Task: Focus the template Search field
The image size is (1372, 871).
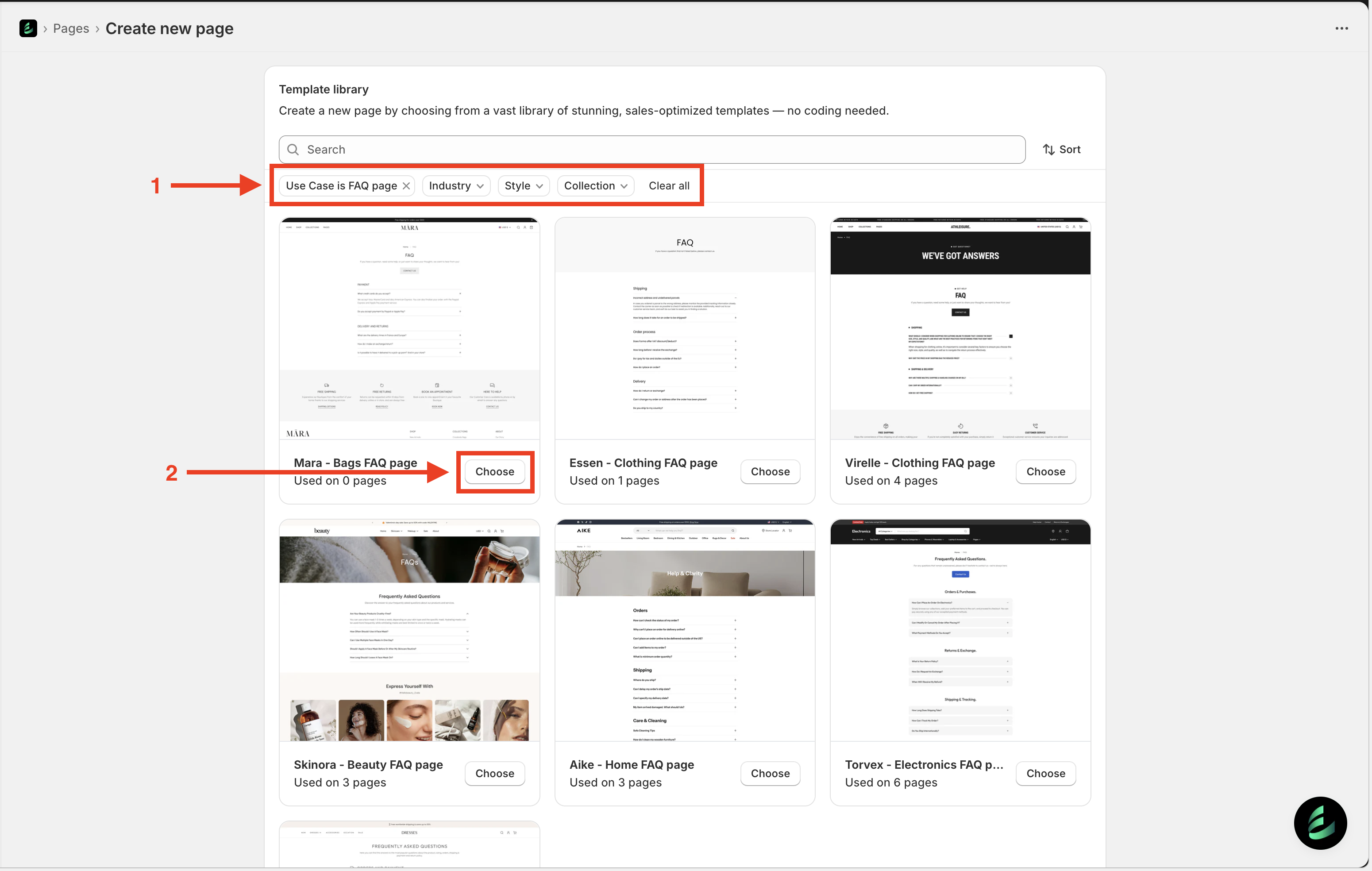Action: pyautogui.click(x=661, y=149)
